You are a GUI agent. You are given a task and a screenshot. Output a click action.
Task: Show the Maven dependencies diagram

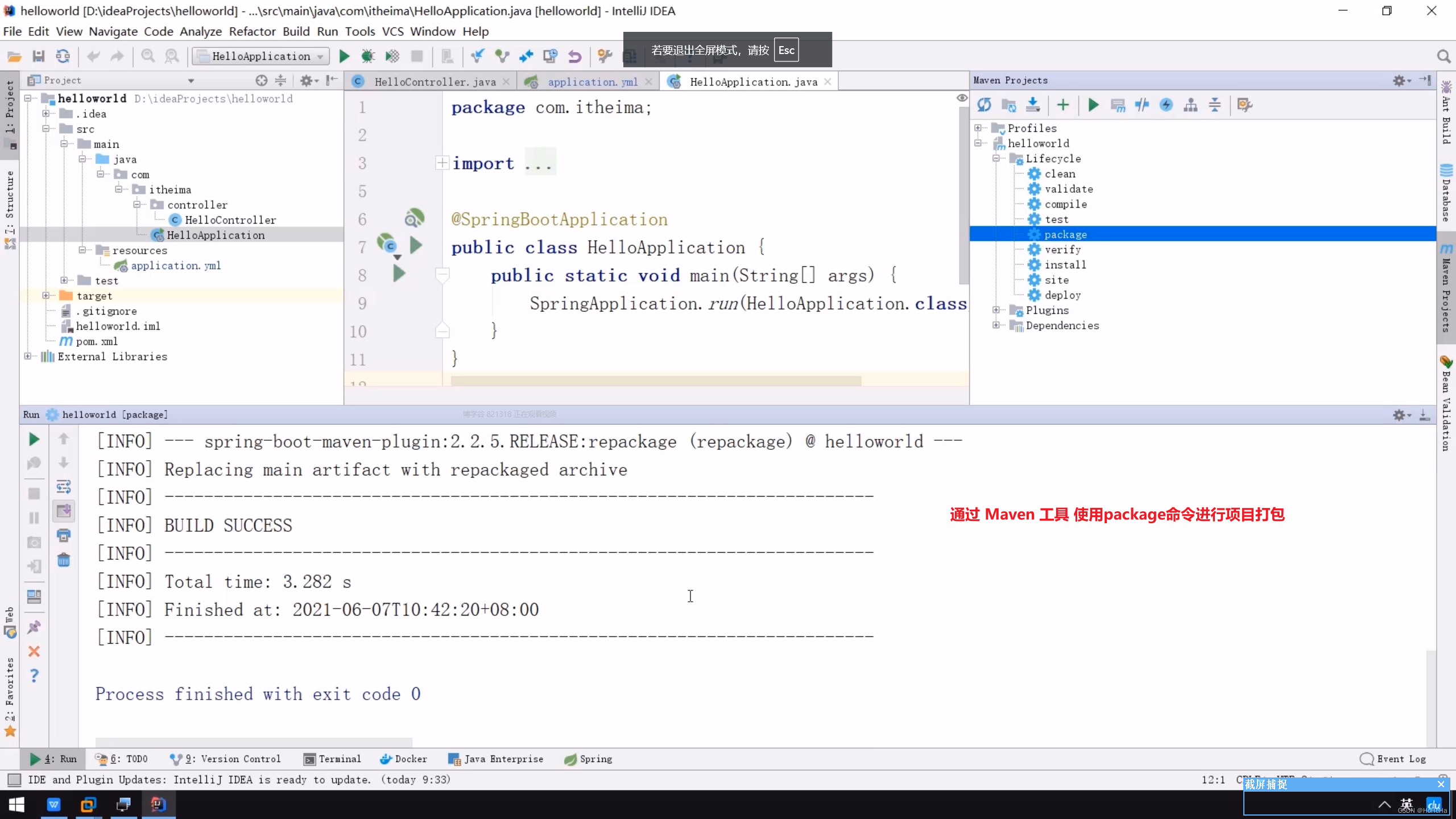pos(1190,105)
